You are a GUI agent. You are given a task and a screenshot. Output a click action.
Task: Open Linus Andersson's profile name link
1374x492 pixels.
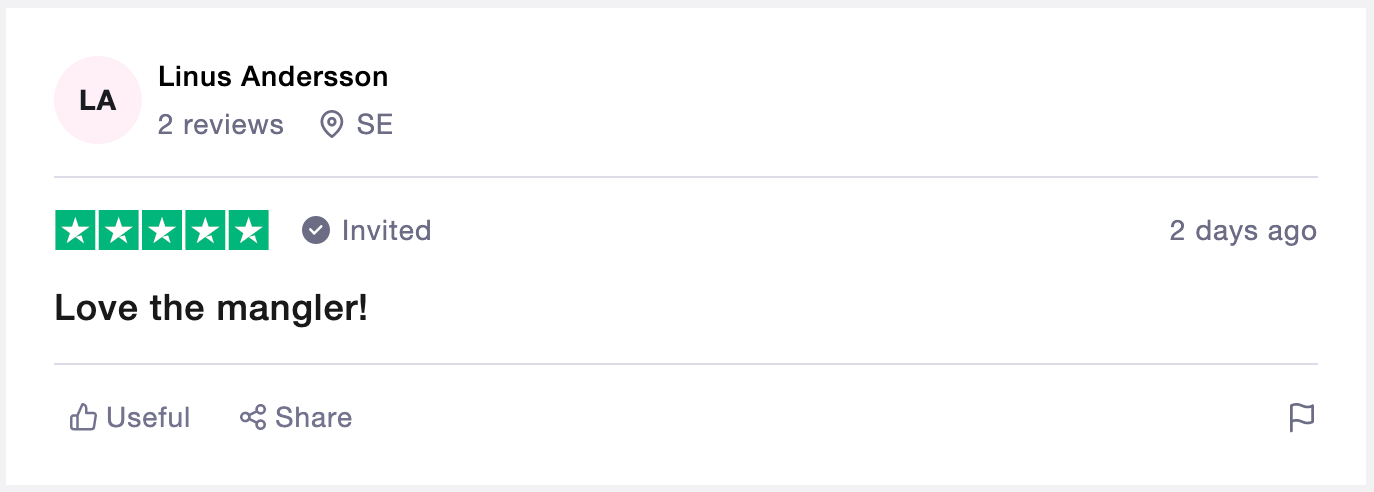pyautogui.click(x=273, y=76)
